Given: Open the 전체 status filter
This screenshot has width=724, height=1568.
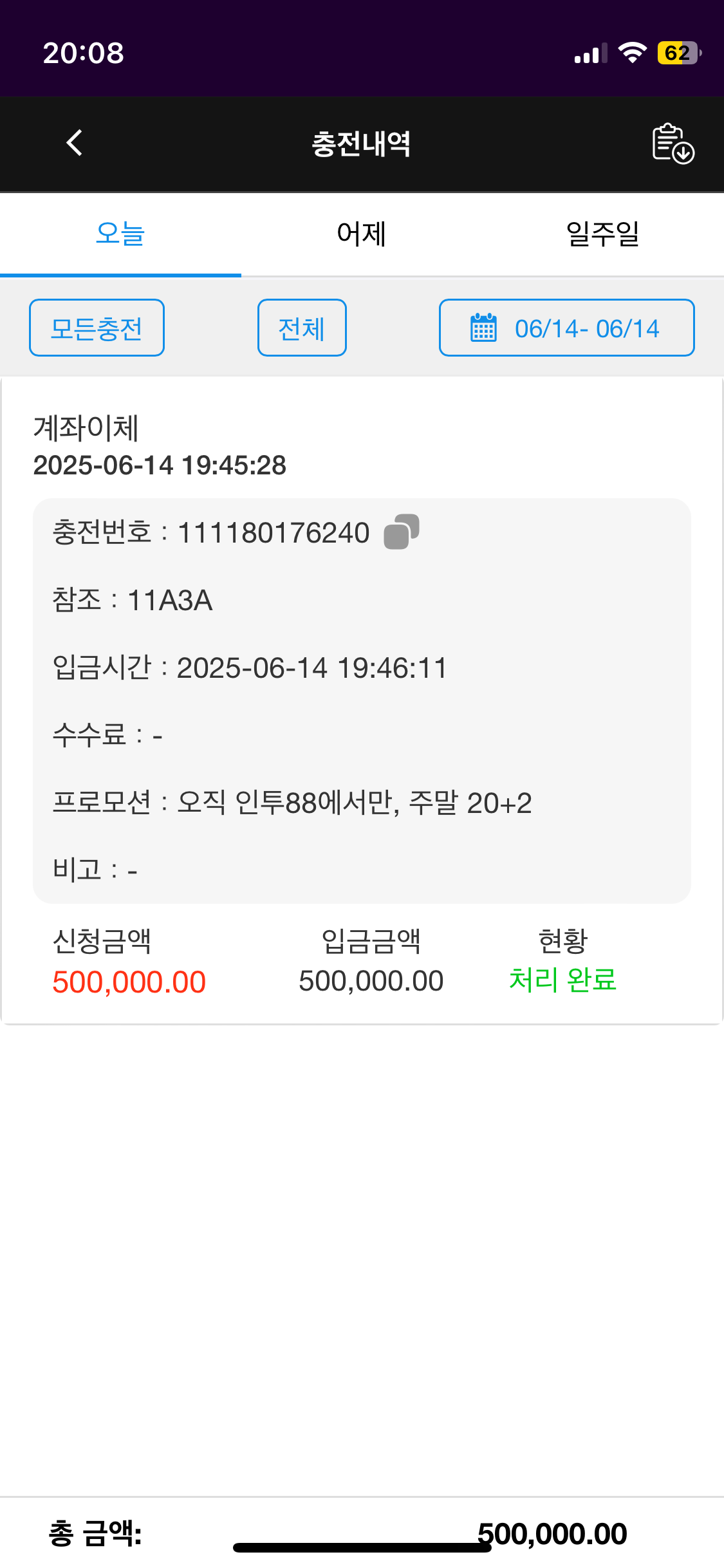Looking at the screenshot, I should point(302,328).
